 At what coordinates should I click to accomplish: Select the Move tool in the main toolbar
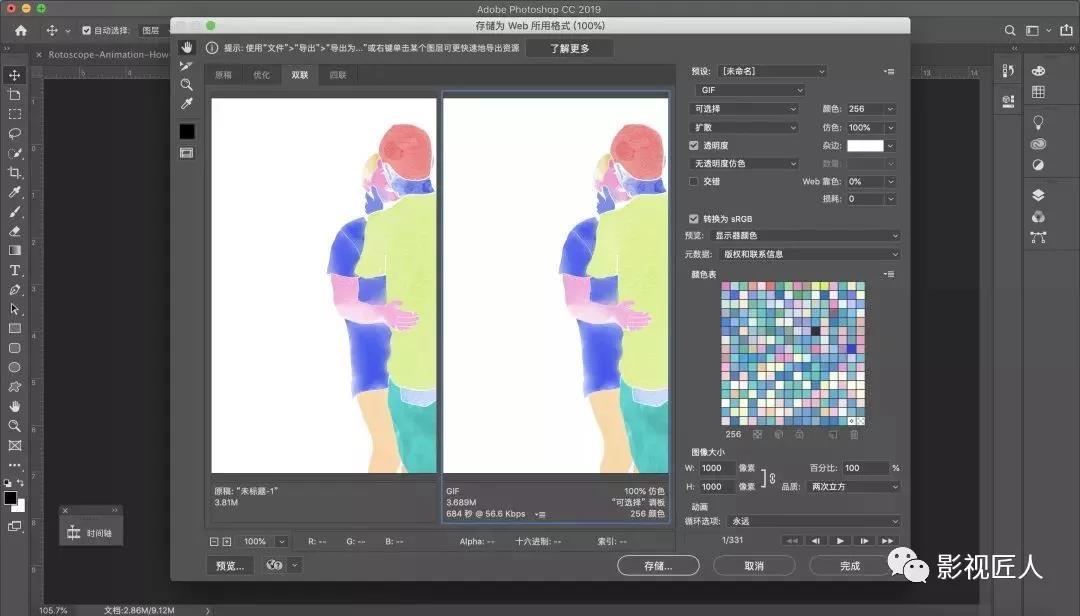(14, 75)
